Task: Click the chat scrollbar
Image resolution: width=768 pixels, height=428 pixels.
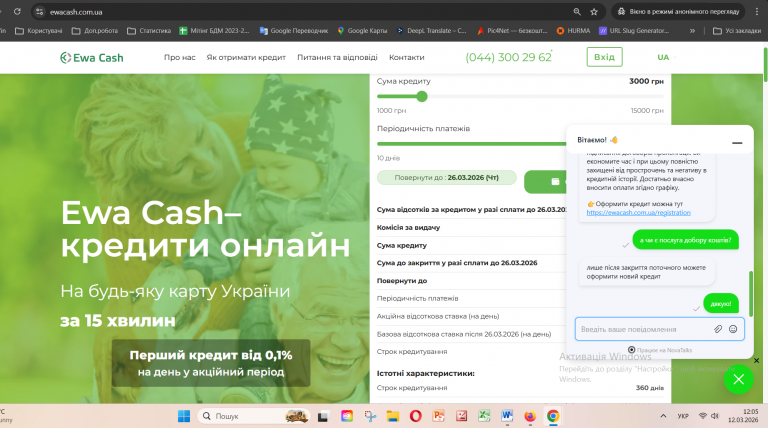Action: click(751, 293)
